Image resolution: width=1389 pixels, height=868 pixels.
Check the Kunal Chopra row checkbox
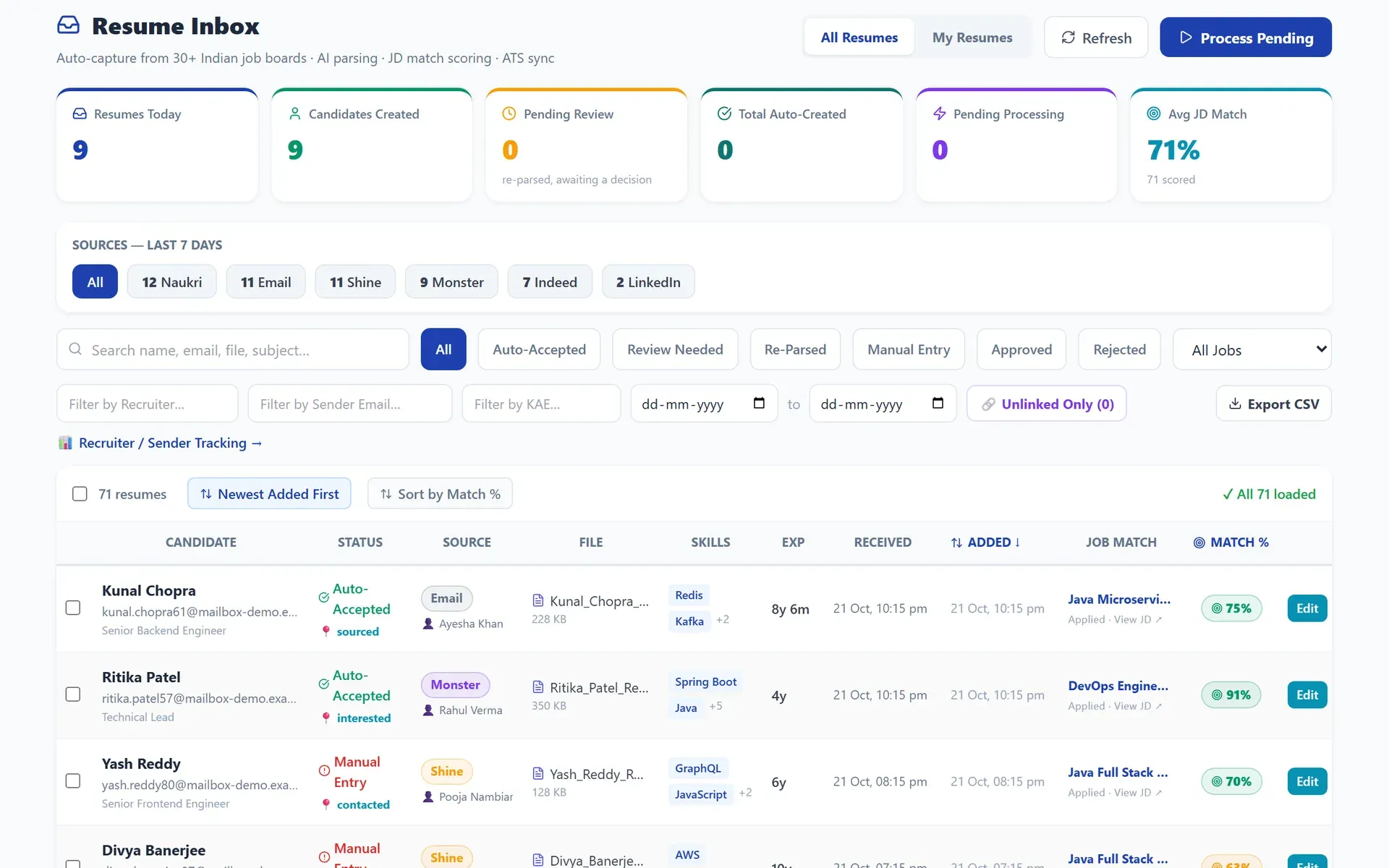[73, 608]
